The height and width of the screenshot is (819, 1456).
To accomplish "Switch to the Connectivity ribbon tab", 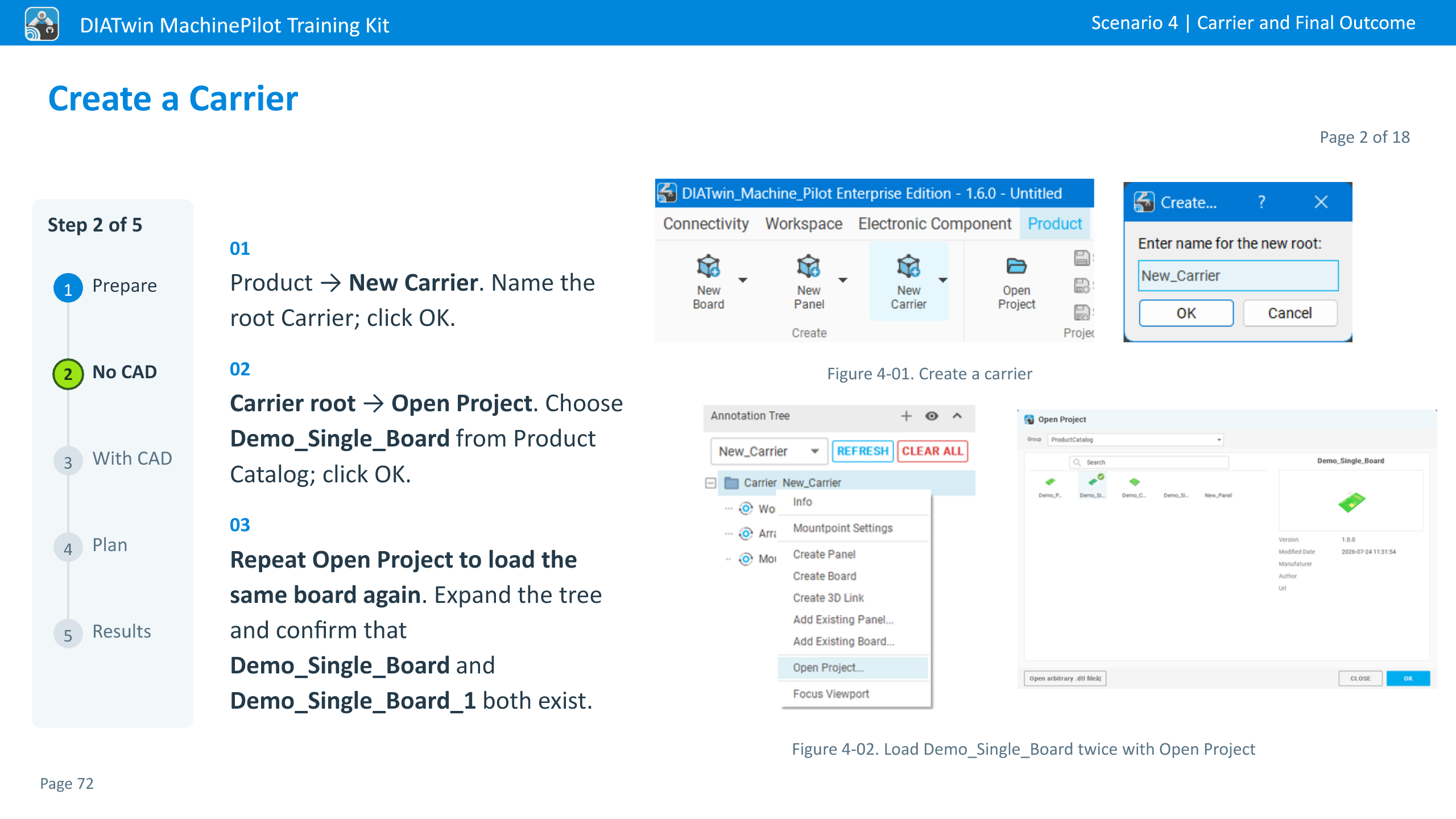I will (x=706, y=224).
